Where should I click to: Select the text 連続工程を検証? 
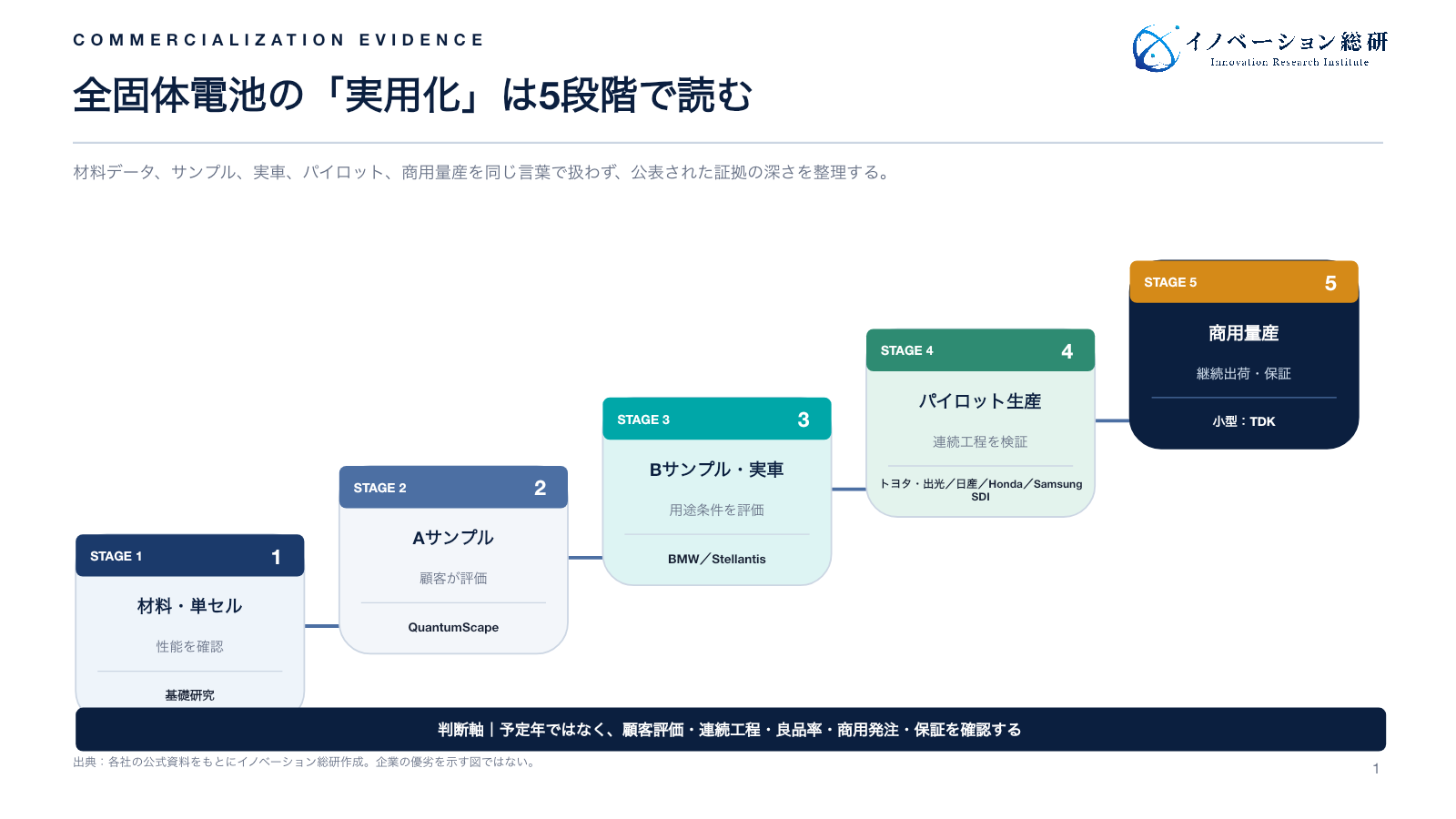pos(980,441)
